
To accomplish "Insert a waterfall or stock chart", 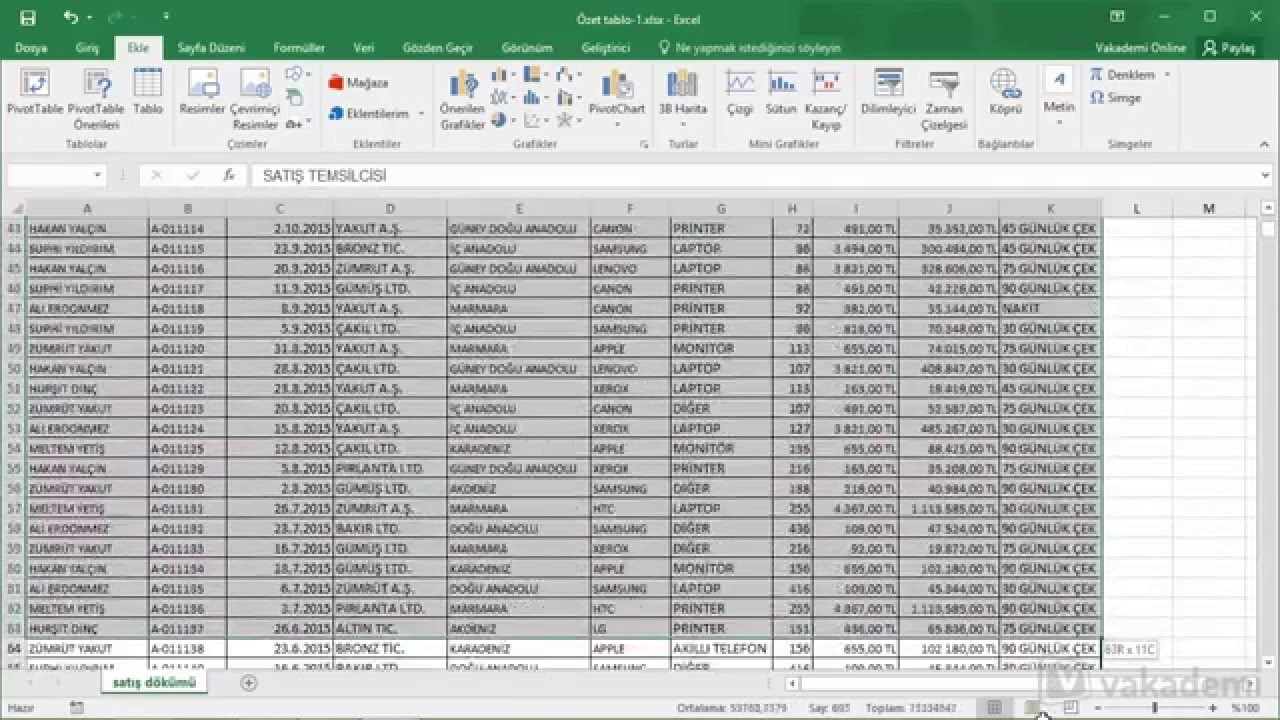I will click(569, 75).
